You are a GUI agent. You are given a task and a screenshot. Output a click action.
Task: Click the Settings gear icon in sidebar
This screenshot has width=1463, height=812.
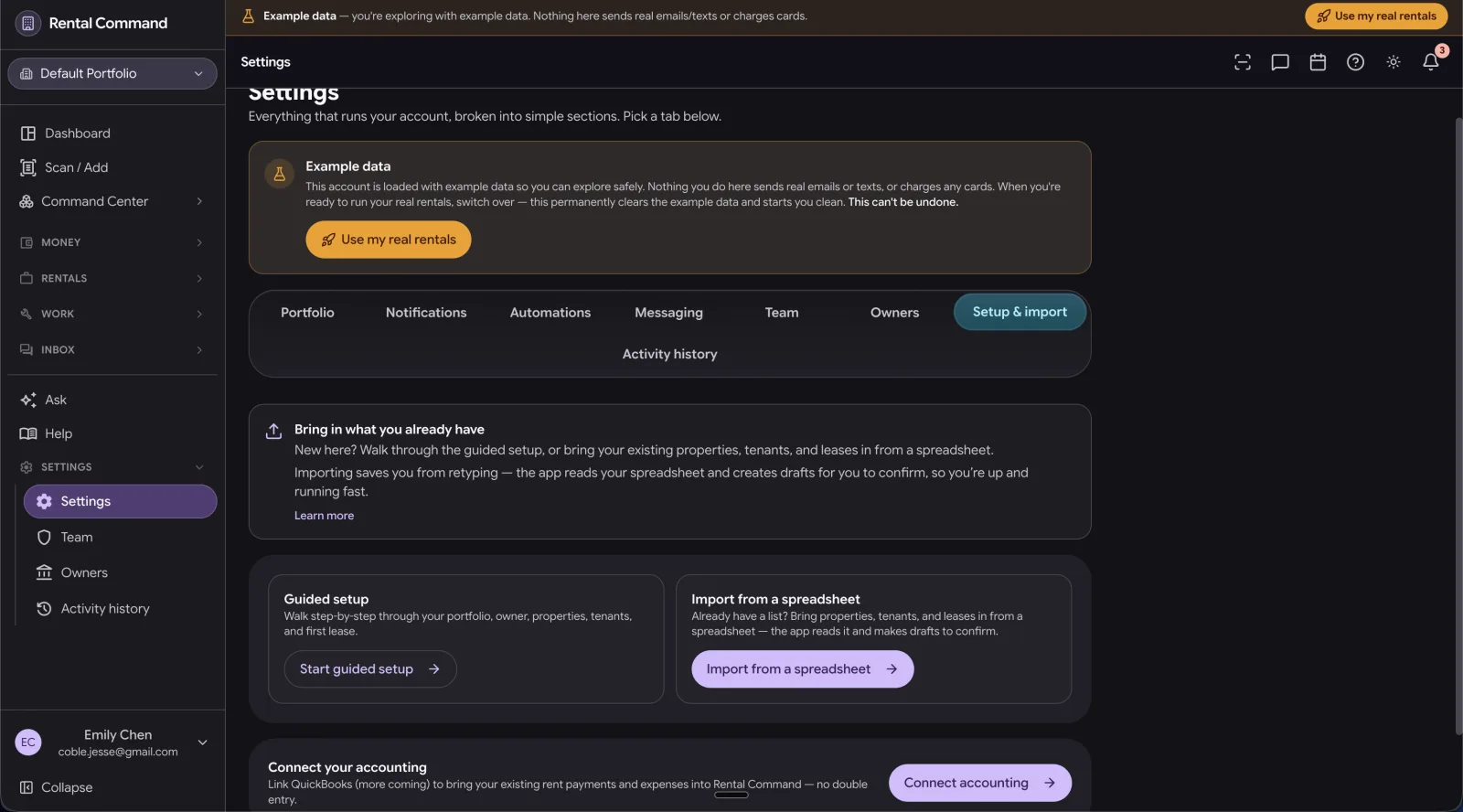pyautogui.click(x=44, y=501)
